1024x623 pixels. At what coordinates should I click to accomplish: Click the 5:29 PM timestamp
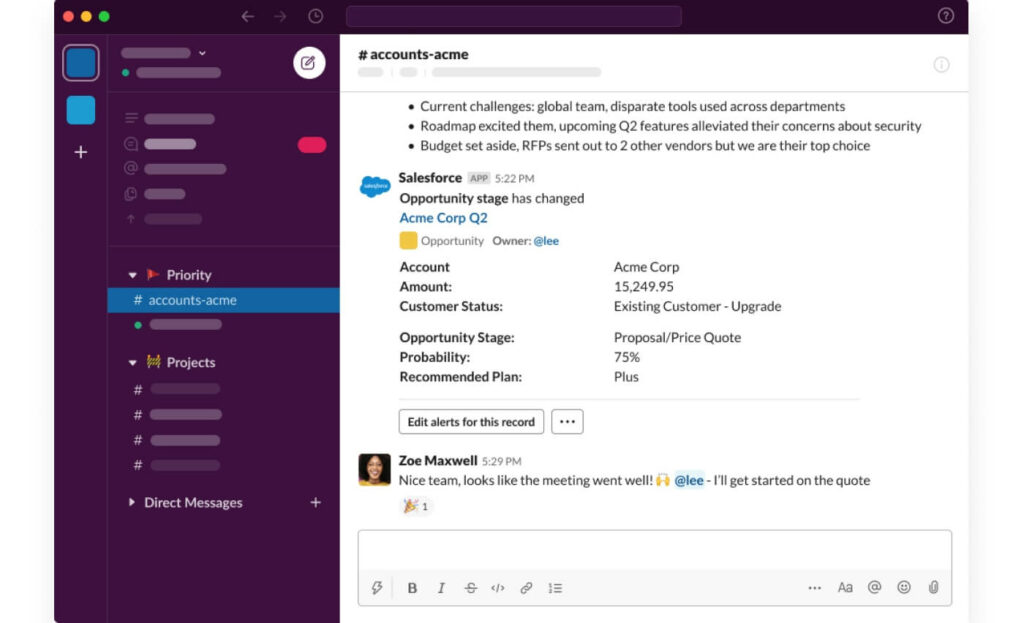[502, 461]
